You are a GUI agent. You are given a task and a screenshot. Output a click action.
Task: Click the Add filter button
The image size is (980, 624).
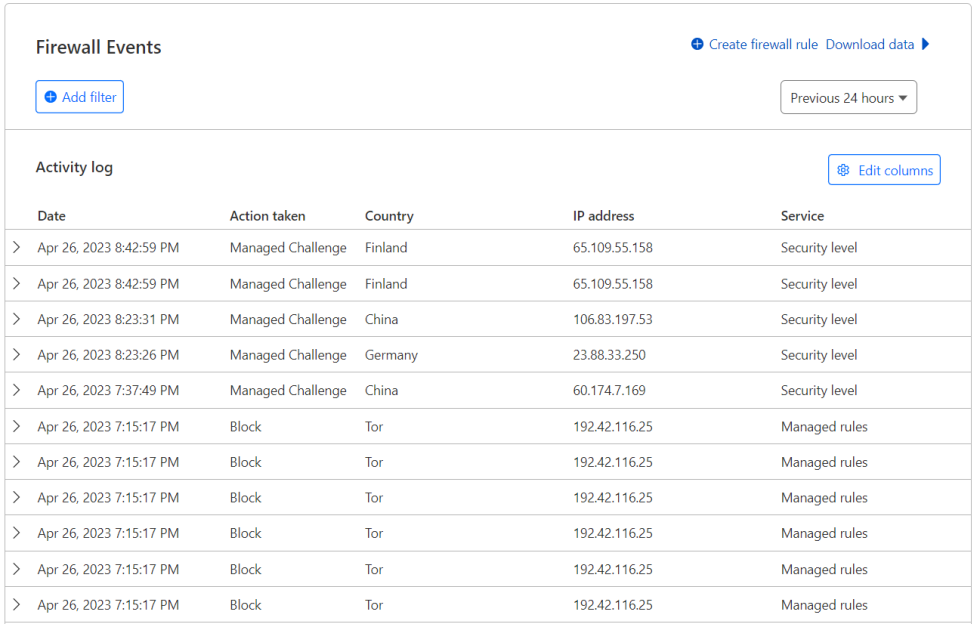79,96
